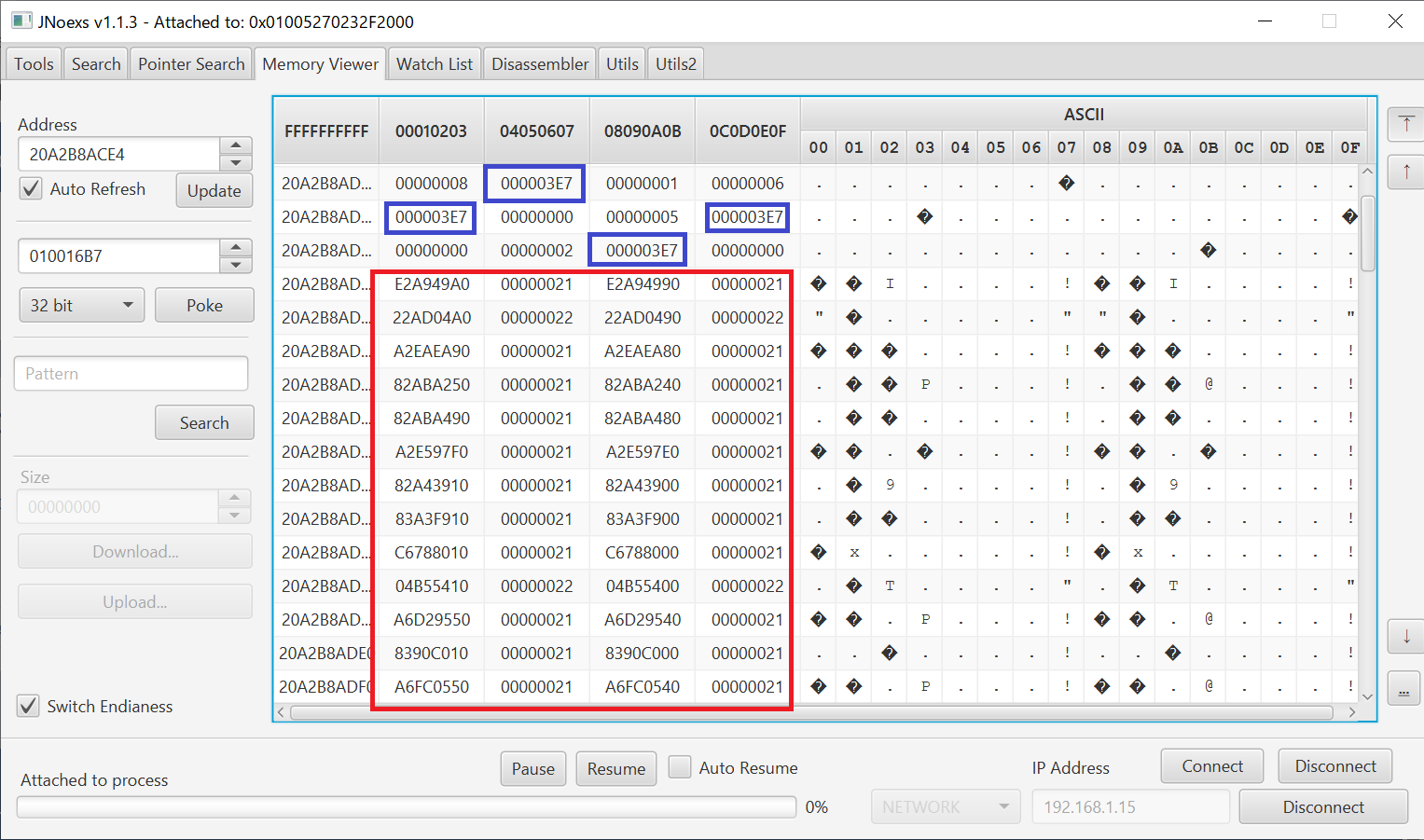Viewport: 1424px width, 840px height.
Task: Select cell E2A949A0 in memory table
Action: [x=432, y=283]
